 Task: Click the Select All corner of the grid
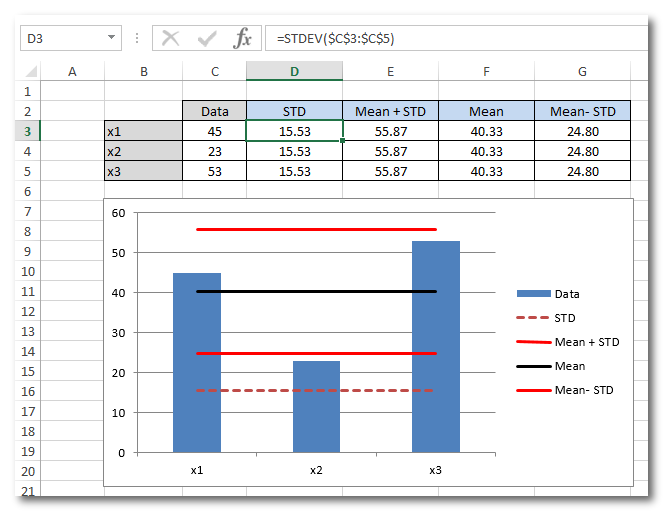[26, 71]
